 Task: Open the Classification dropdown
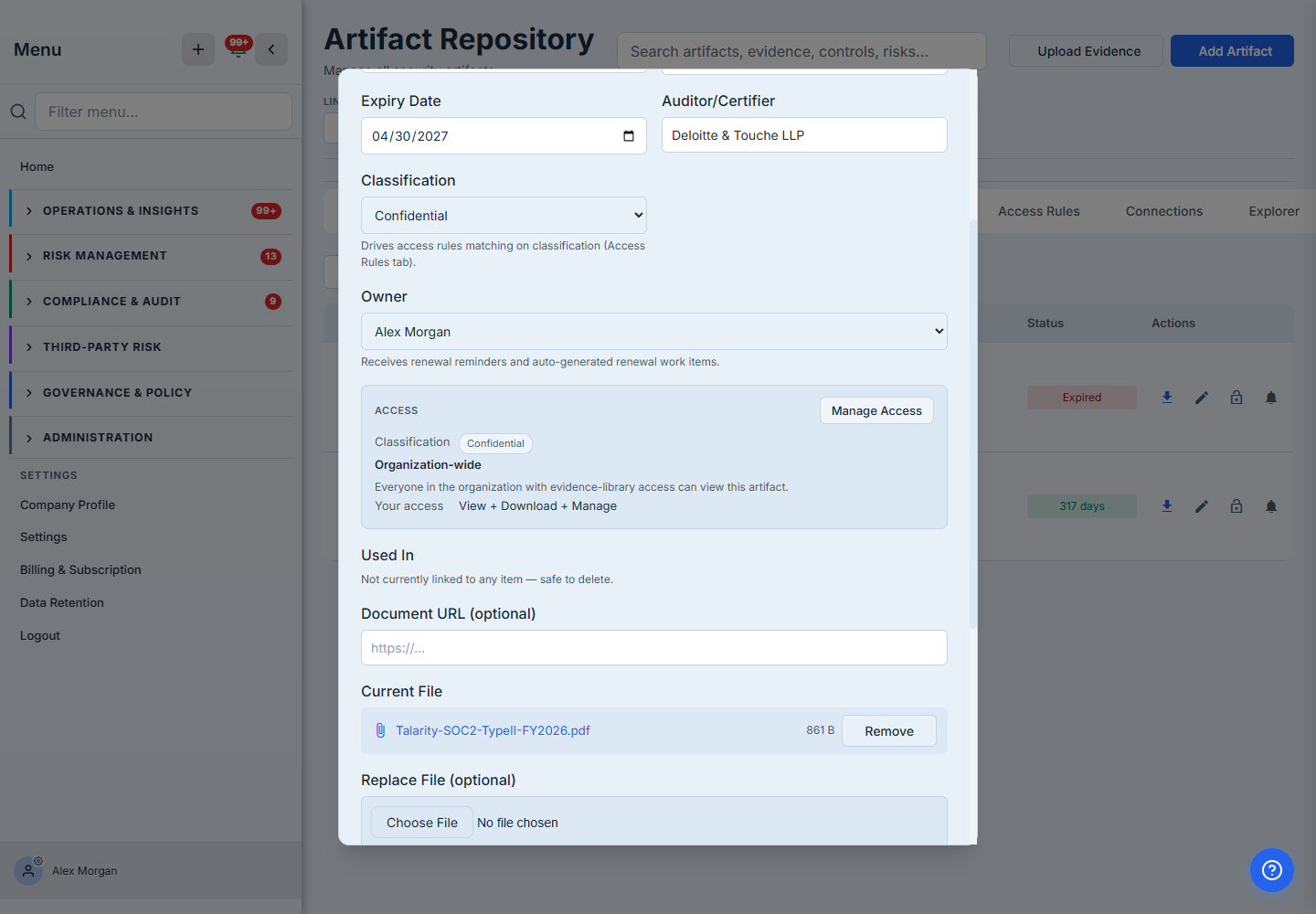tap(504, 216)
